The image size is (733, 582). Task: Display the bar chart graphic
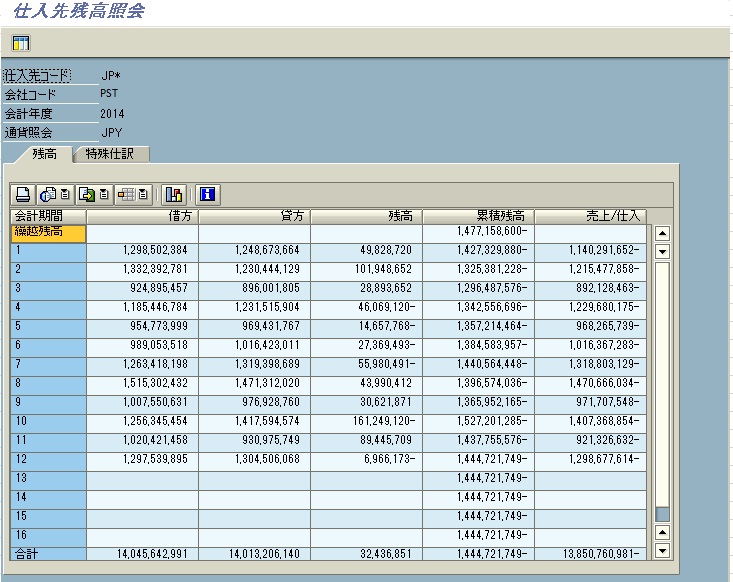174,194
